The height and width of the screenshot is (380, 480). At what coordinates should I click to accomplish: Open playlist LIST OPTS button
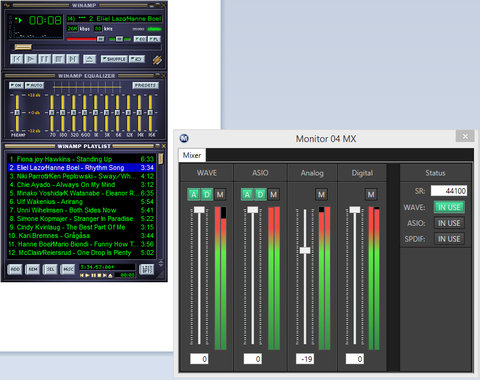coord(146,269)
